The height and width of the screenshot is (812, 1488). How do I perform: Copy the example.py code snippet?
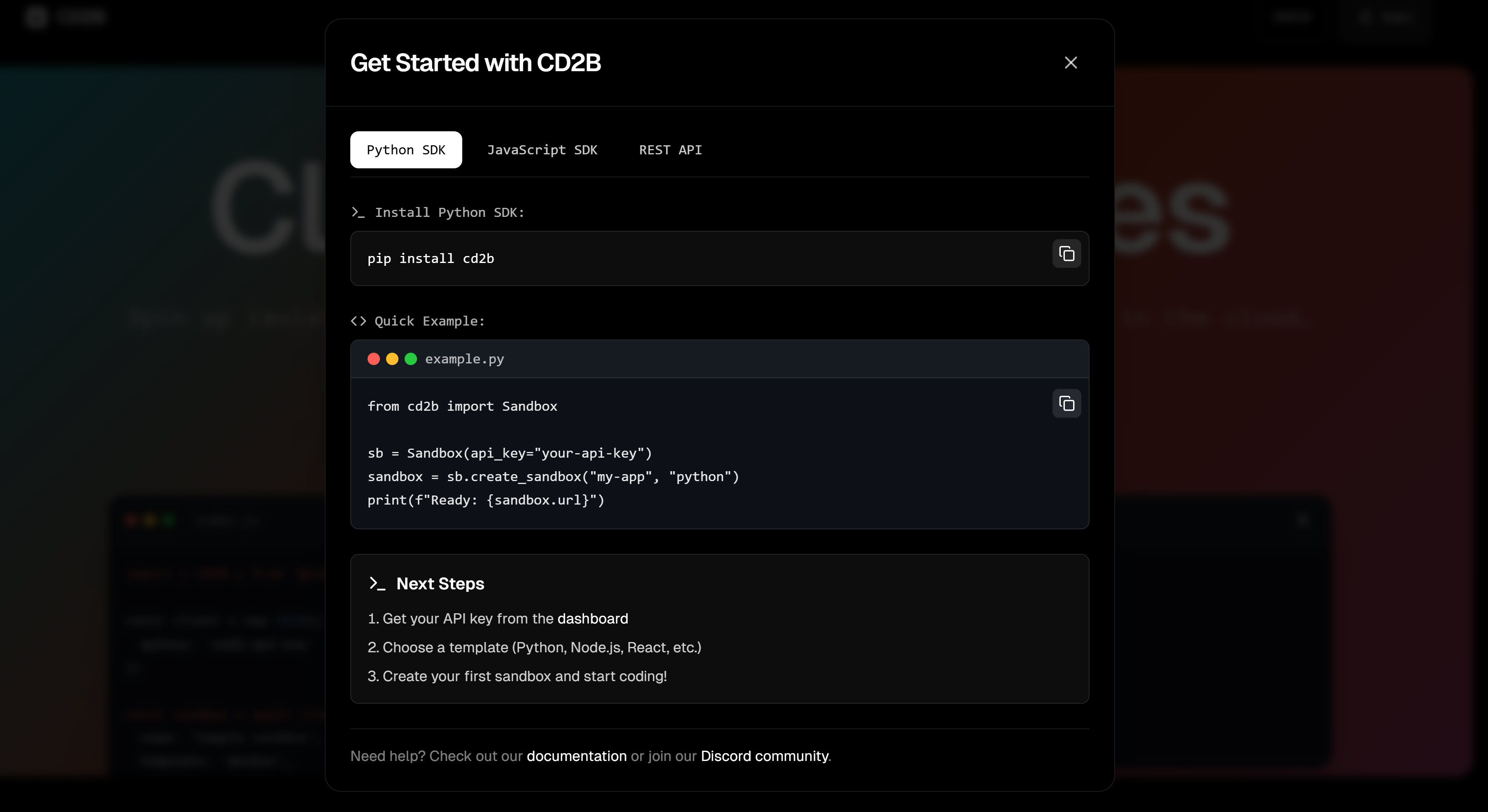(1066, 403)
